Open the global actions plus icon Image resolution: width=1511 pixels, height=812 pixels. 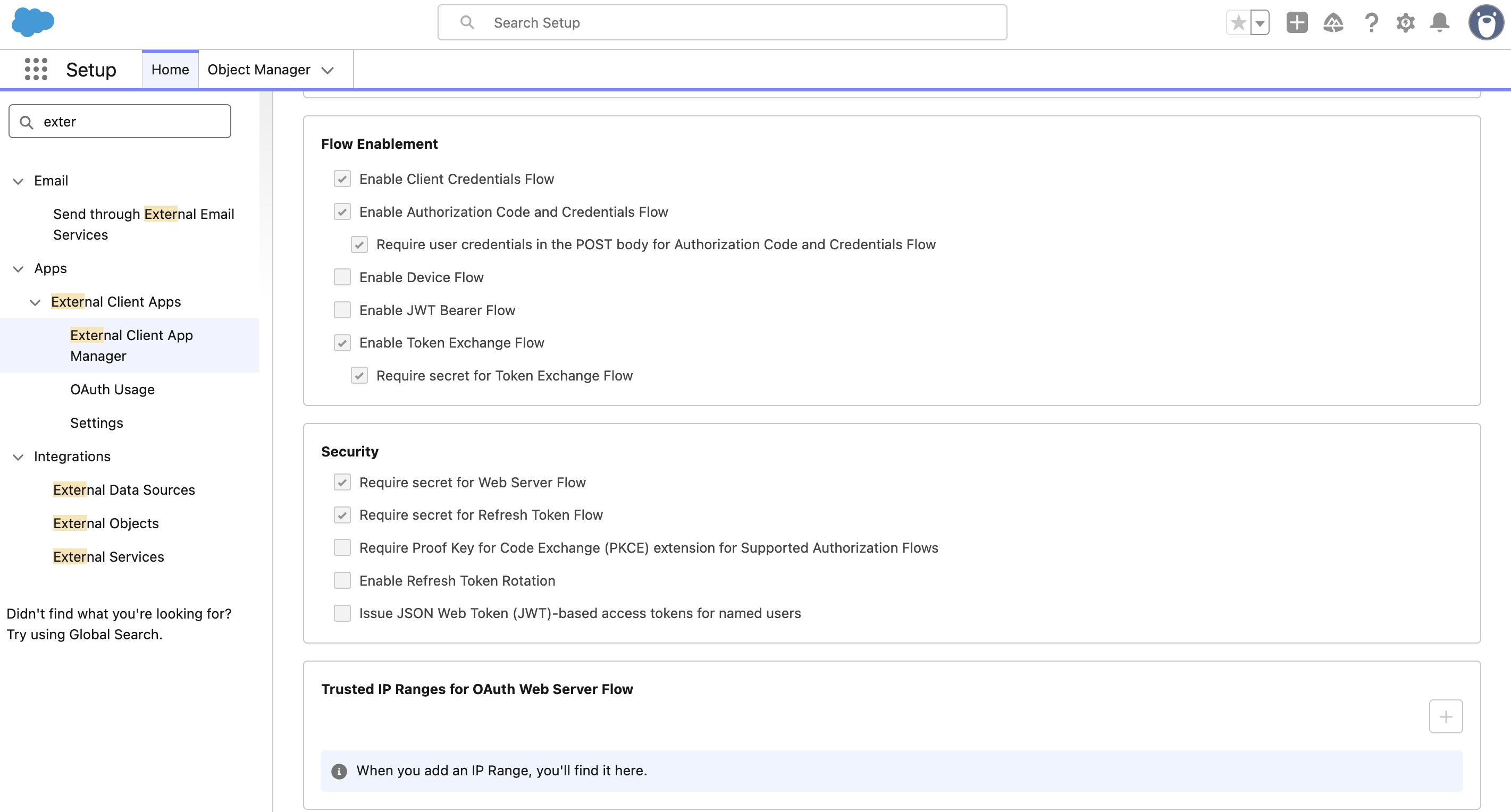pyautogui.click(x=1296, y=23)
